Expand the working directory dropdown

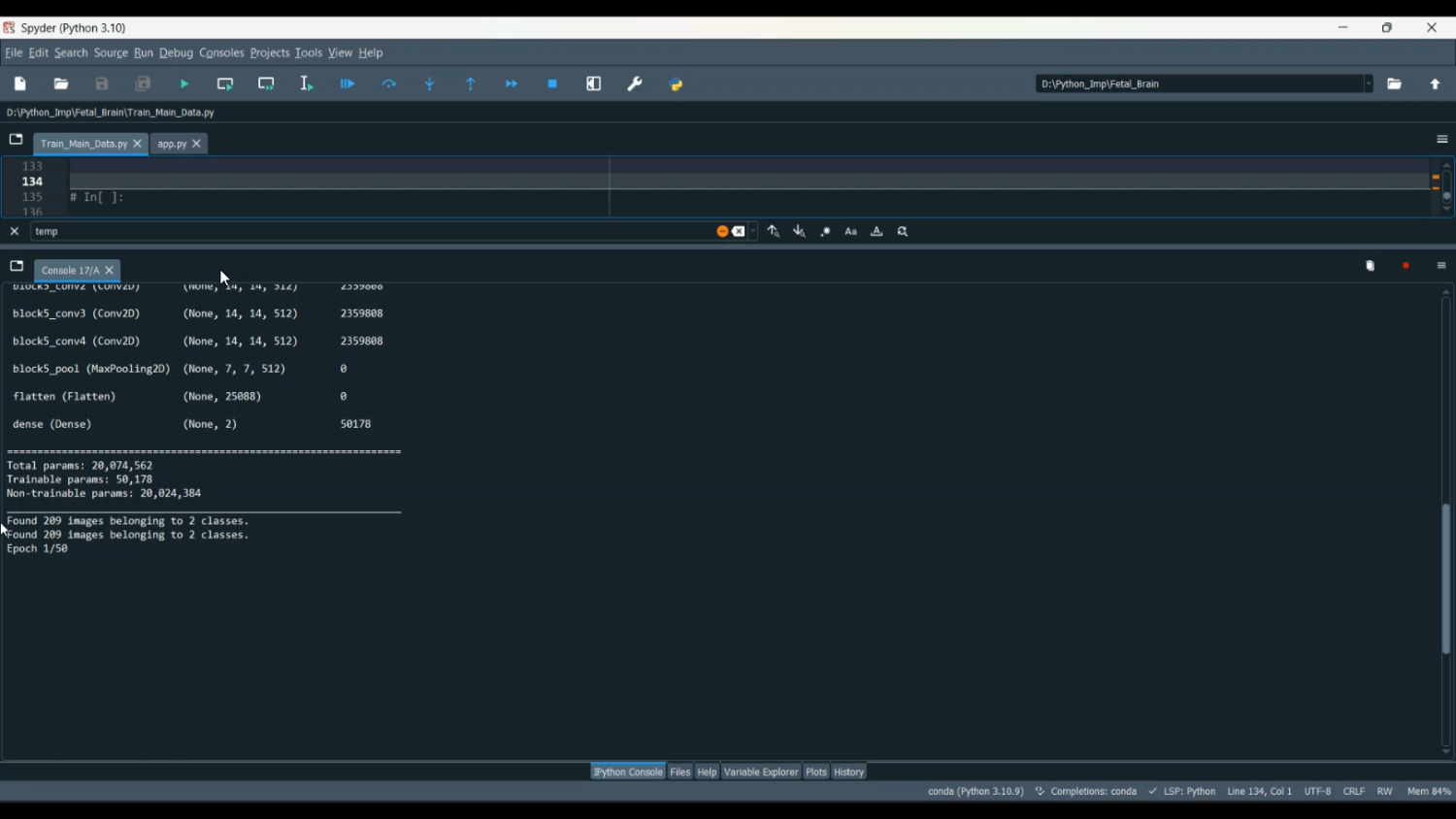pos(1369,84)
